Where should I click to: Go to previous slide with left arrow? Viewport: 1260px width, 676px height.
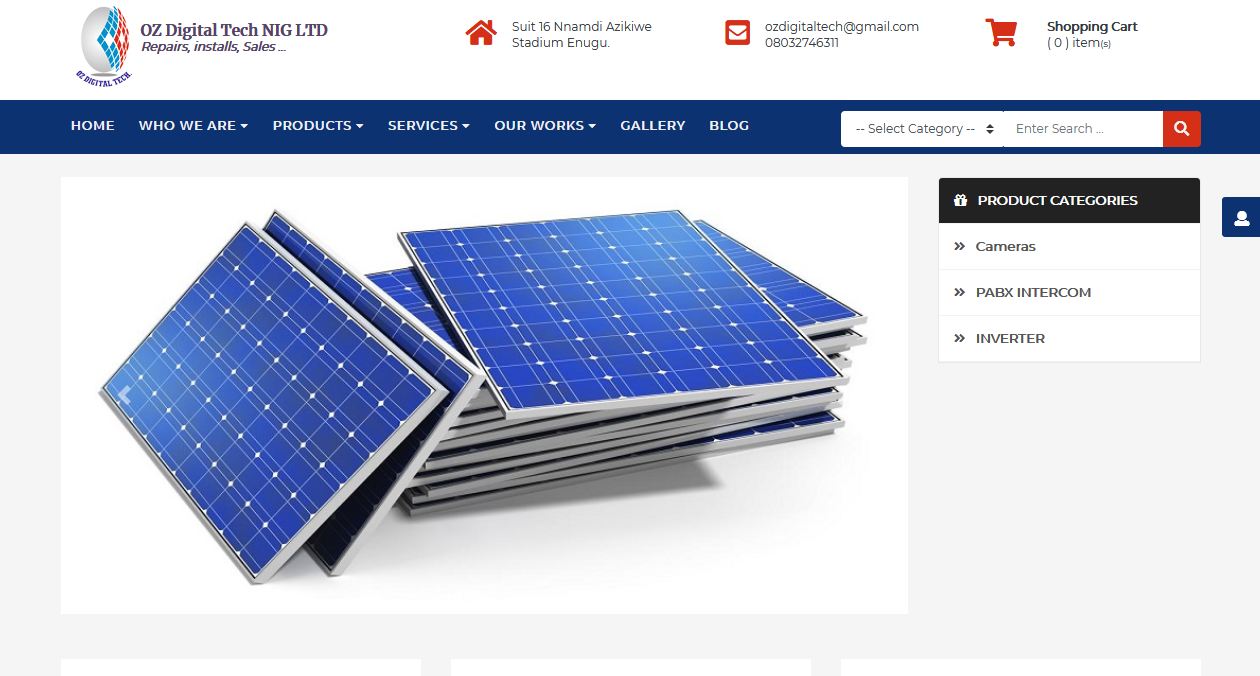124,395
